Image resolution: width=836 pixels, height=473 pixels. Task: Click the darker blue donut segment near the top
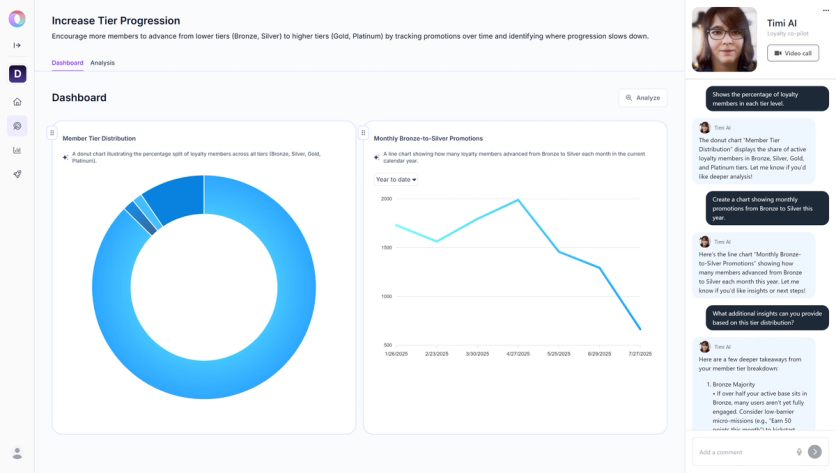176,198
